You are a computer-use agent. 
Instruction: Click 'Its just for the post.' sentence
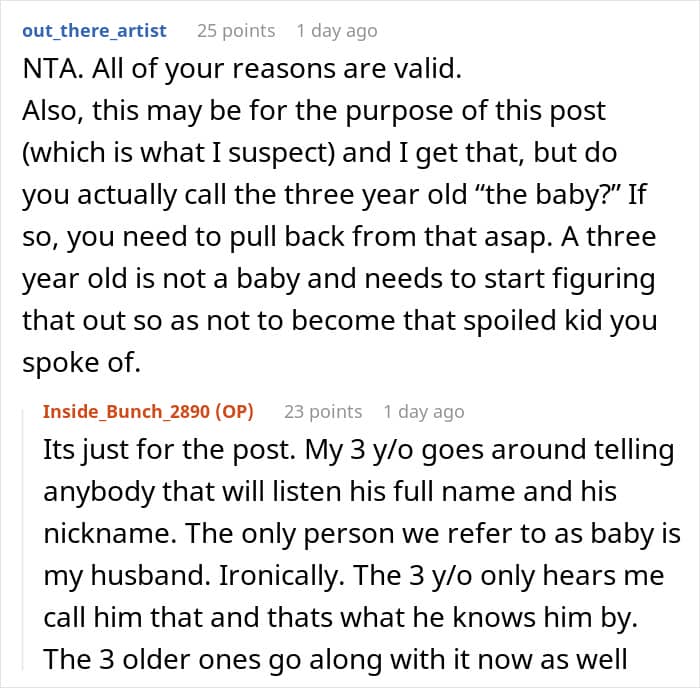click(x=170, y=450)
